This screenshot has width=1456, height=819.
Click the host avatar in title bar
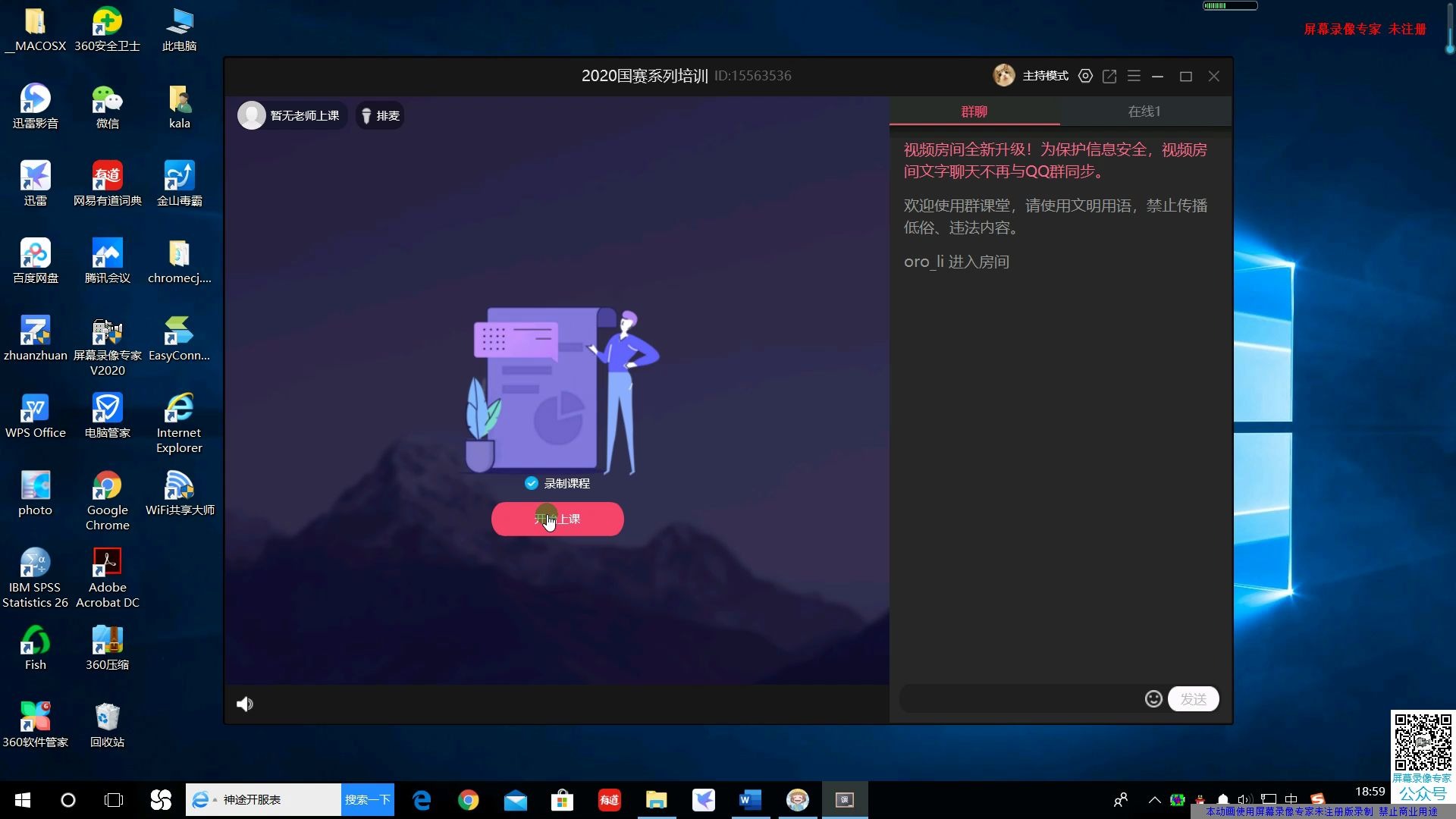(1004, 76)
